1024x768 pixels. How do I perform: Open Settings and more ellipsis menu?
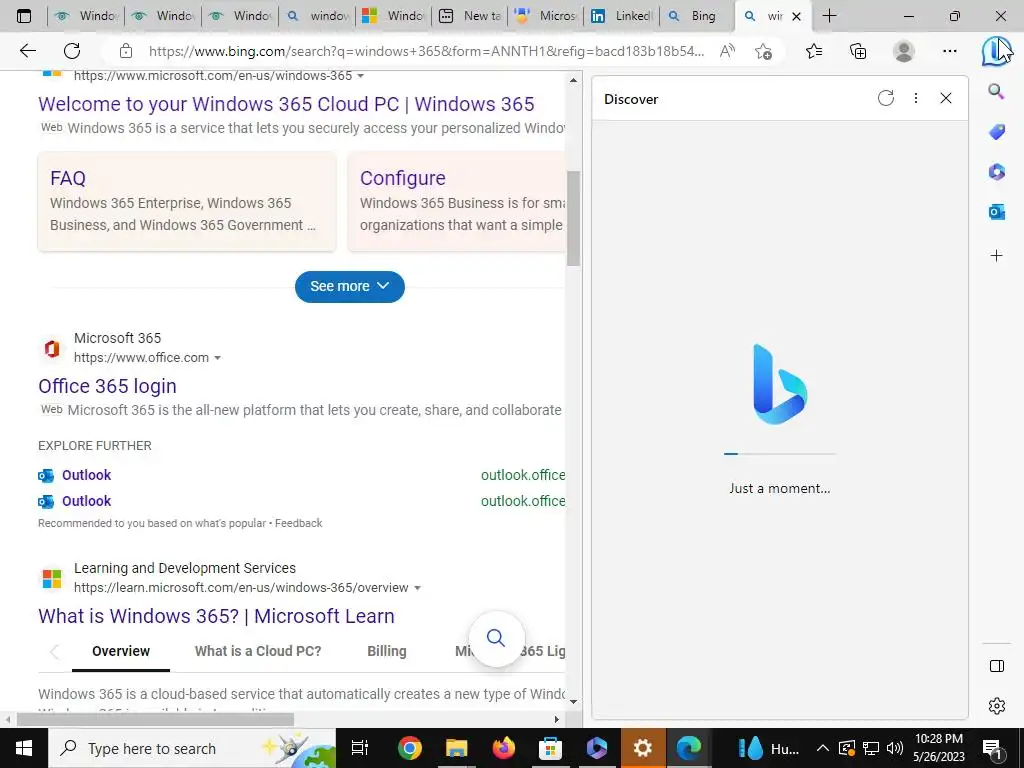pyautogui.click(x=950, y=51)
